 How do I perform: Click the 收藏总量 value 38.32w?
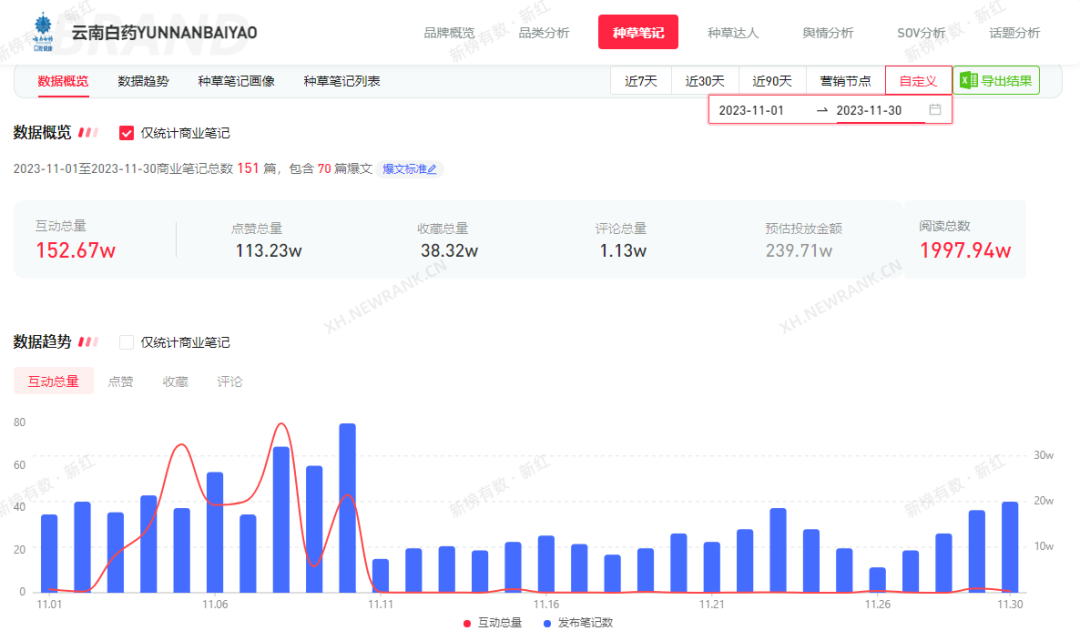pyautogui.click(x=449, y=251)
